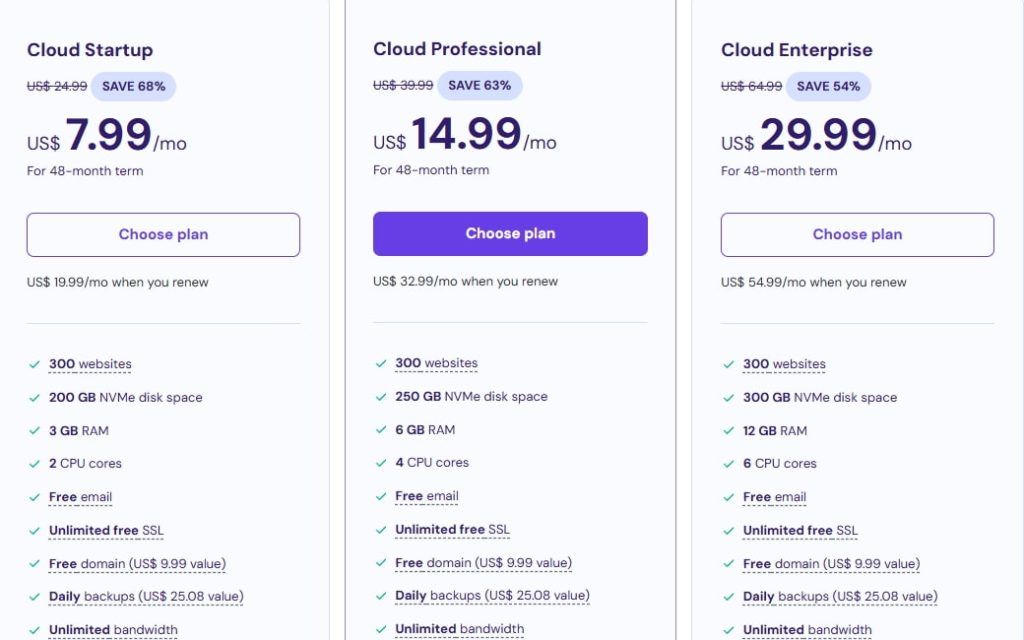1024x640 pixels.
Task: Click checkmark next to Cloud Enterprise 6 CPU cores
Action: tap(728, 464)
